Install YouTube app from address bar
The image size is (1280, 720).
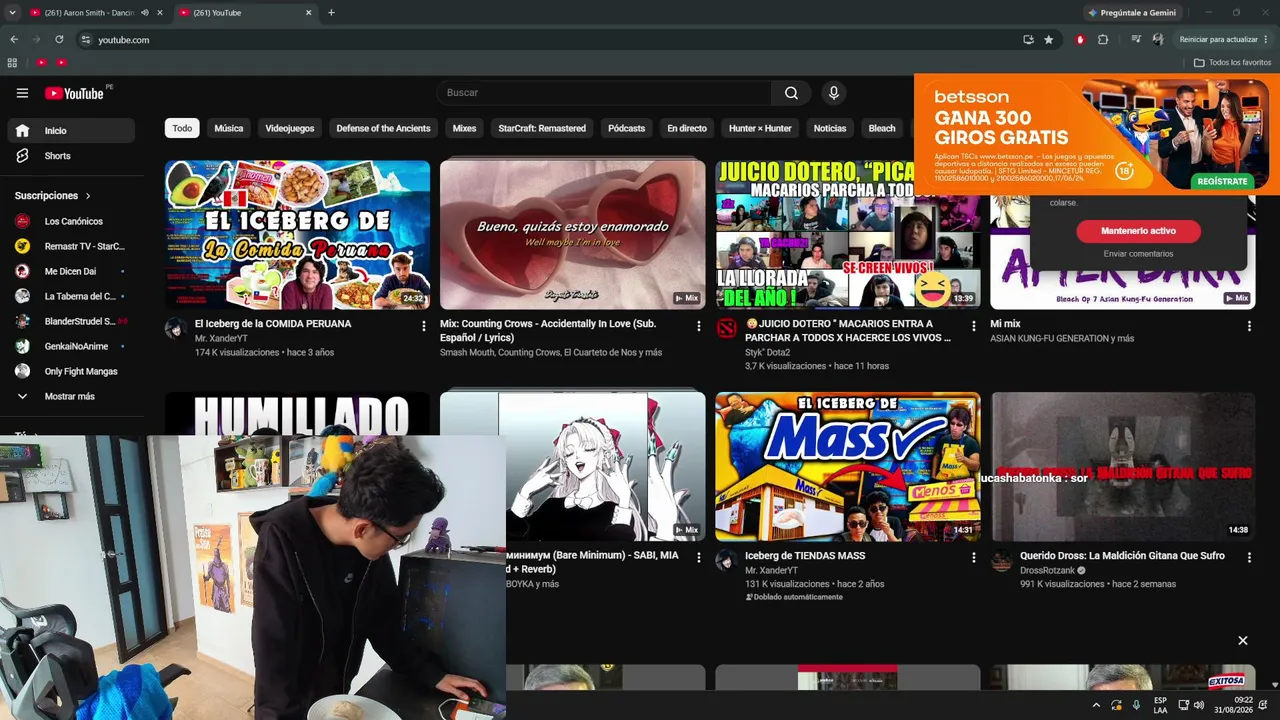(x=1028, y=40)
